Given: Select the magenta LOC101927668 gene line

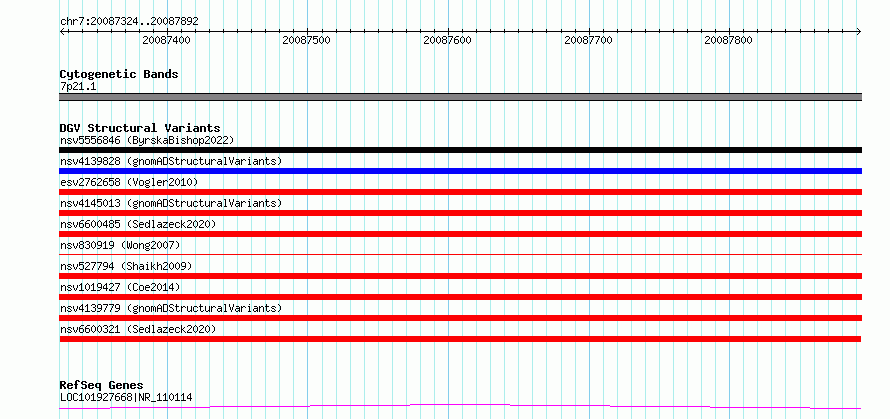Looking at the screenshot, I should tap(460, 406).
